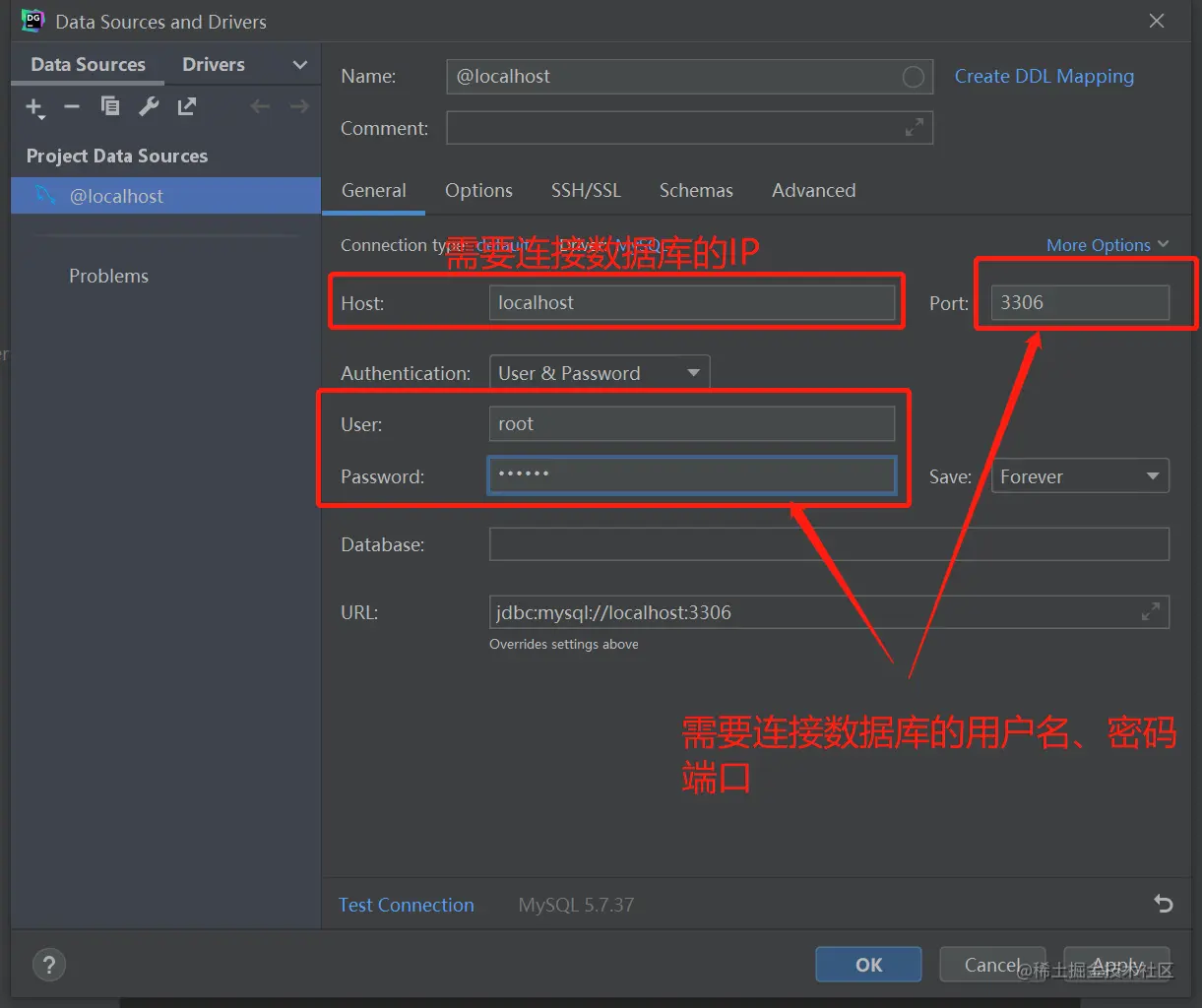Click the MySQL icon beside @localhost
The width and height of the screenshot is (1202, 1008).
pyautogui.click(x=45, y=195)
